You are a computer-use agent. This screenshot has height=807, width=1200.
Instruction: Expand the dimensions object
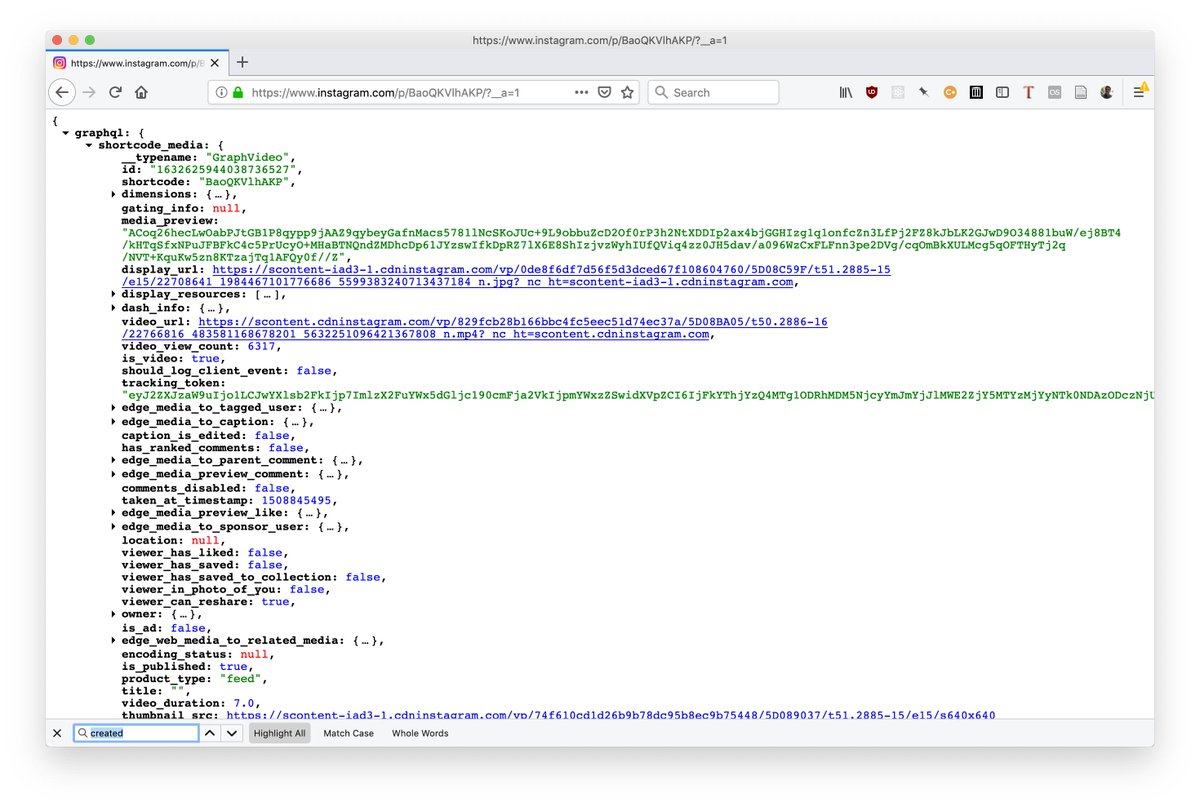coord(111,194)
